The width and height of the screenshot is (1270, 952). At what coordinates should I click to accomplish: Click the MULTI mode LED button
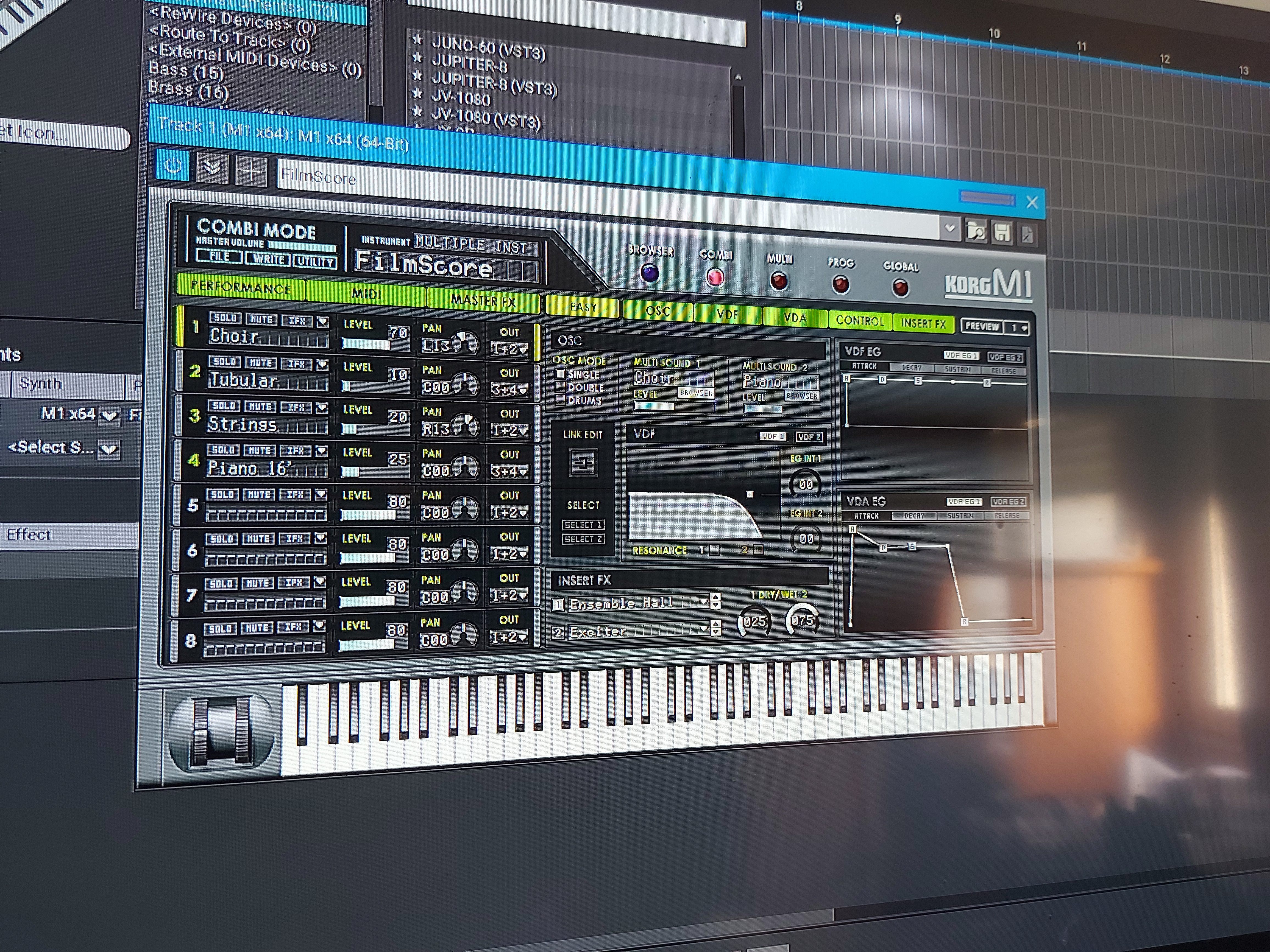point(779,281)
